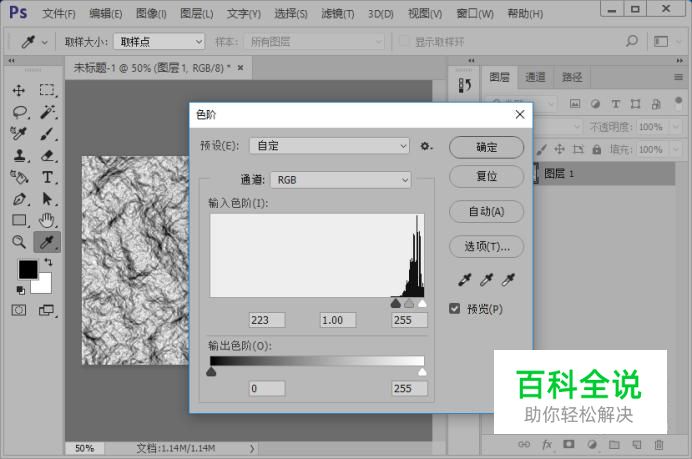Toggle the 显示取样环 checkbox

(x=403, y=41)
